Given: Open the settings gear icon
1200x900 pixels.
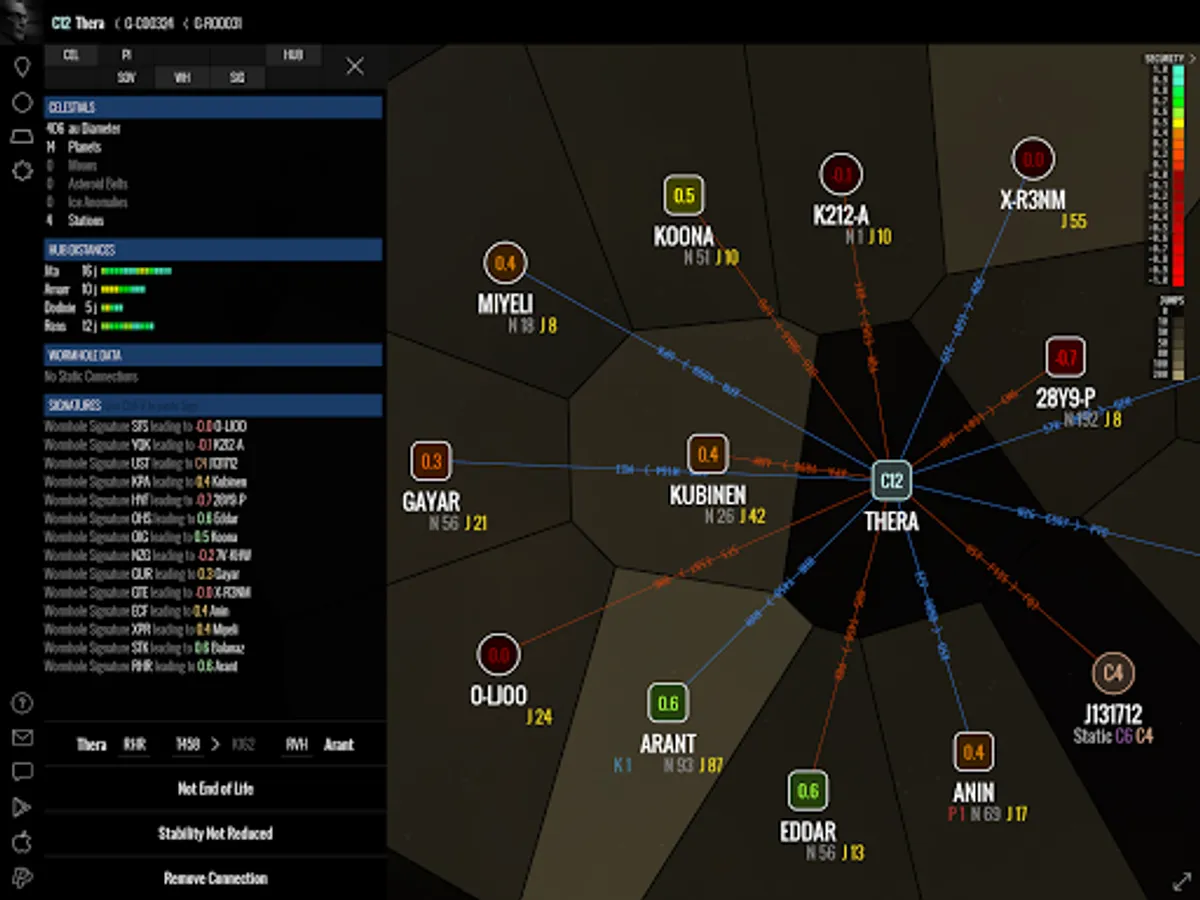Looking at the screenshot, I should point(22,171).
